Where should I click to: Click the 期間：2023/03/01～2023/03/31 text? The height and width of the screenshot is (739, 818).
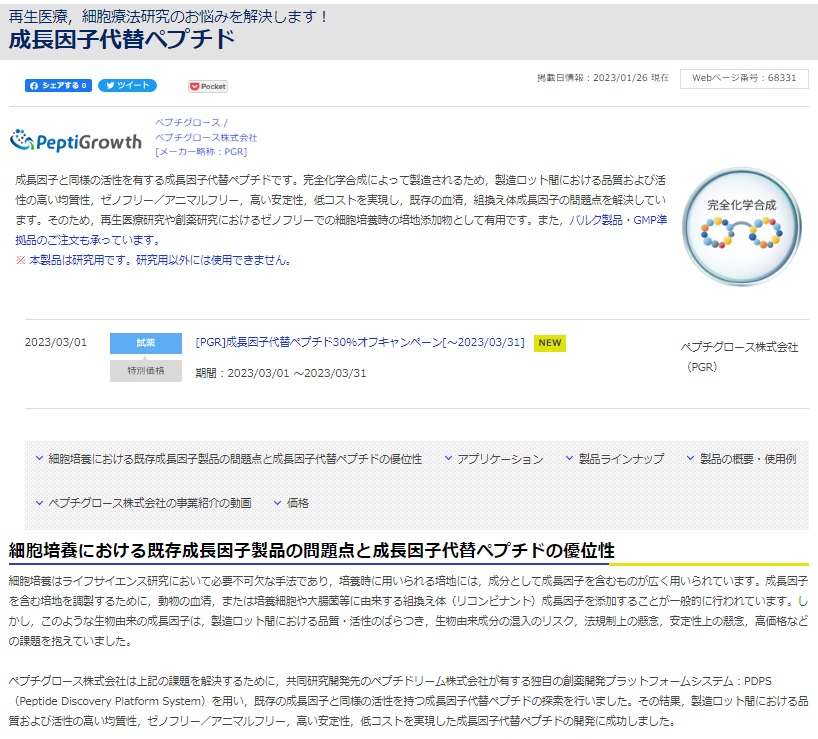coord(281,373)
